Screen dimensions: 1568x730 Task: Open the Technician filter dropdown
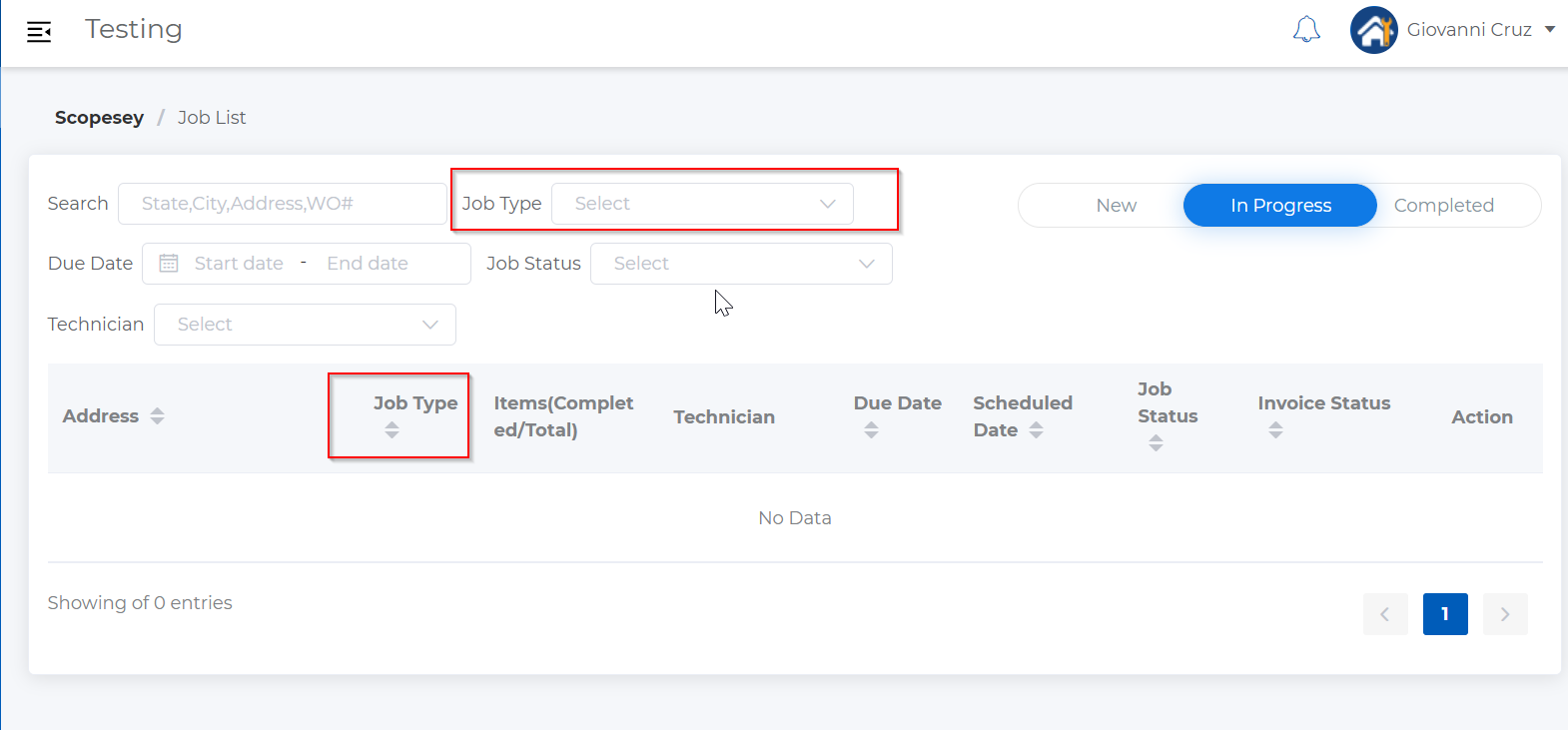305,325
